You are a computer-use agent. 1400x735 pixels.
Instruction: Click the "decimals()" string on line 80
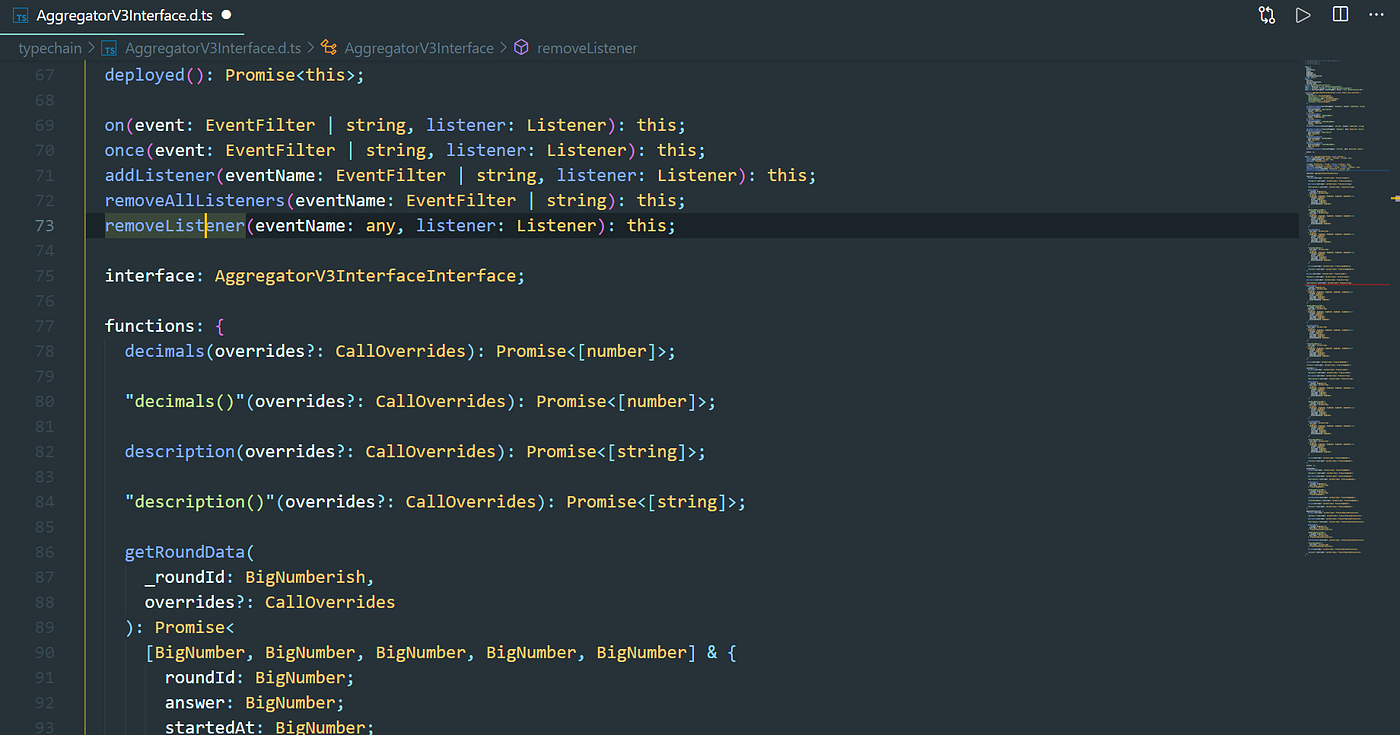(x=185, y=401)
